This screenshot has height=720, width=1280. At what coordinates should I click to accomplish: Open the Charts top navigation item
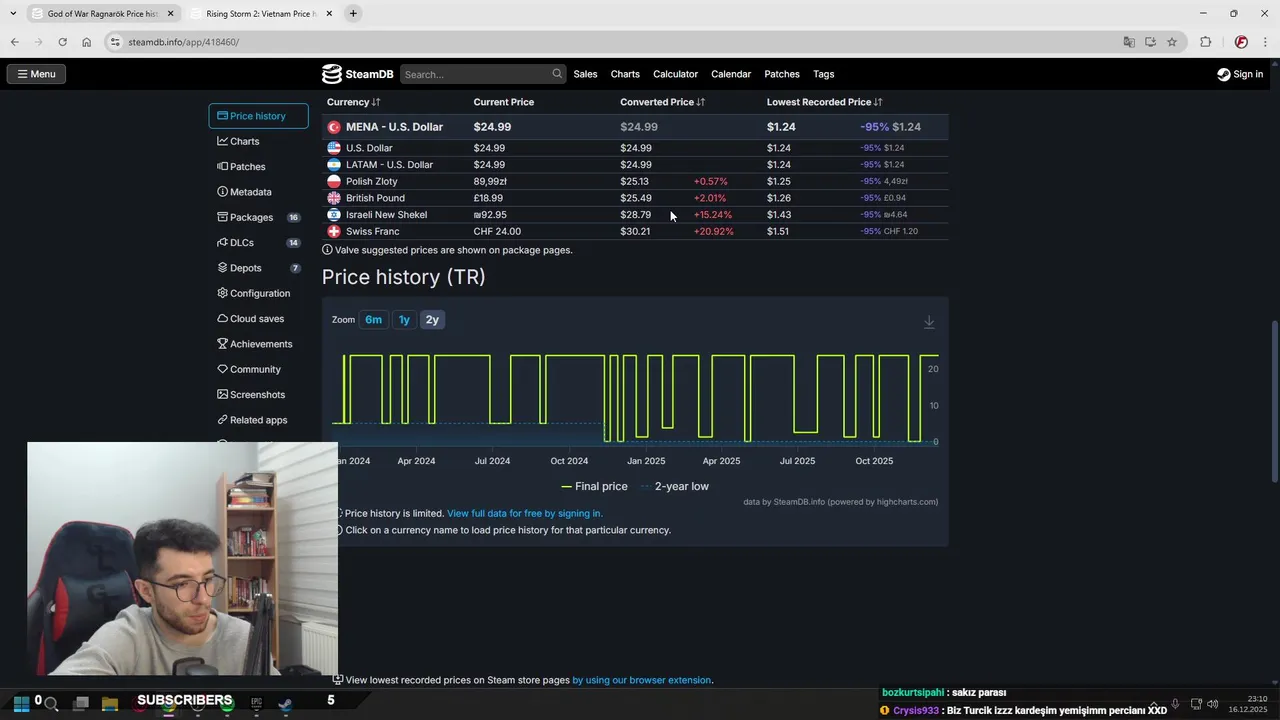[x=625, y=74]
